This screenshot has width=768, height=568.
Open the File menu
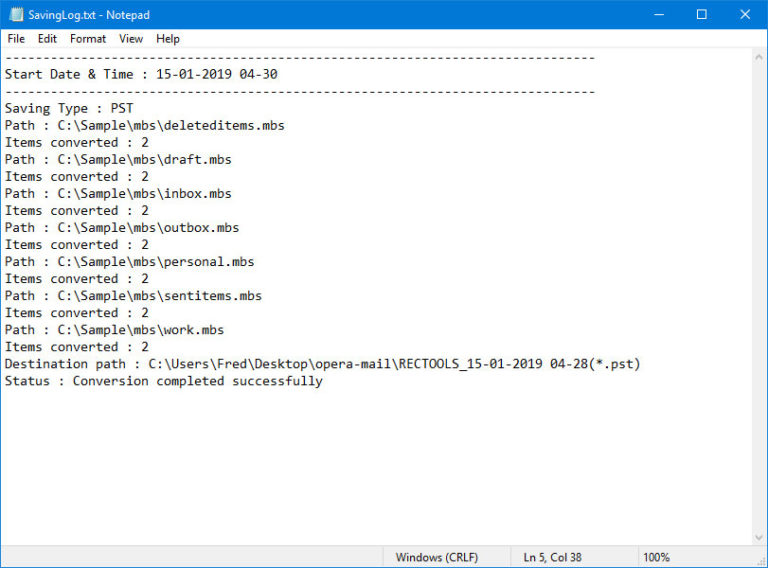[x=16, y=39]
